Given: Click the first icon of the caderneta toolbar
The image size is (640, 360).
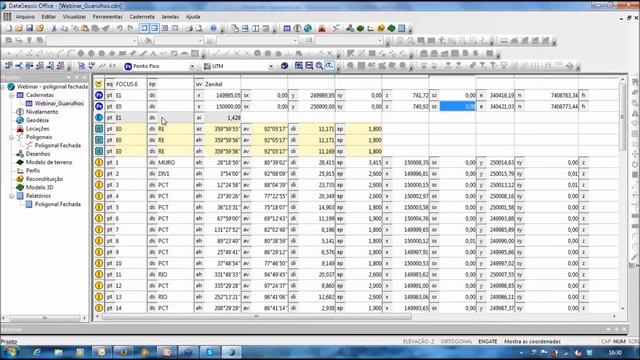Looking at the screenshot, I should pos(9,66).
